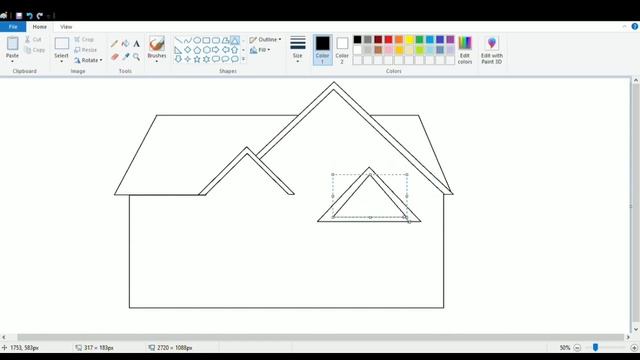Choose the green color swatch
This screenshot has width=640, height=360.
point(419,40)
